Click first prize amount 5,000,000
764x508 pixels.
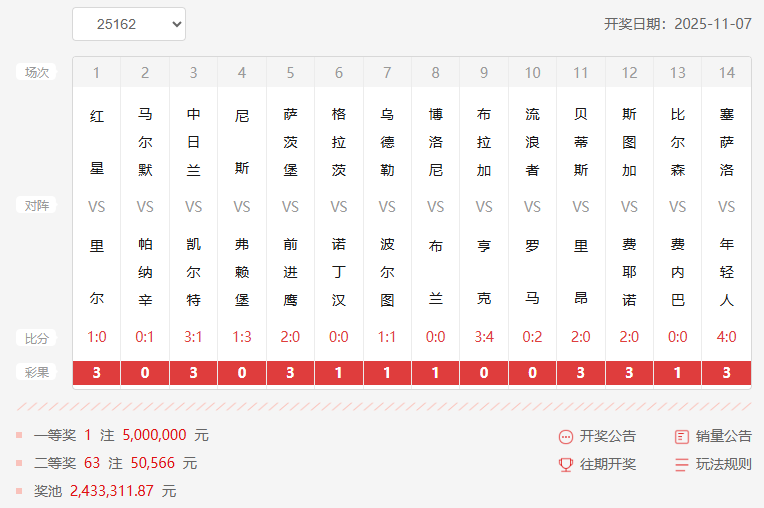coord(154,435)
